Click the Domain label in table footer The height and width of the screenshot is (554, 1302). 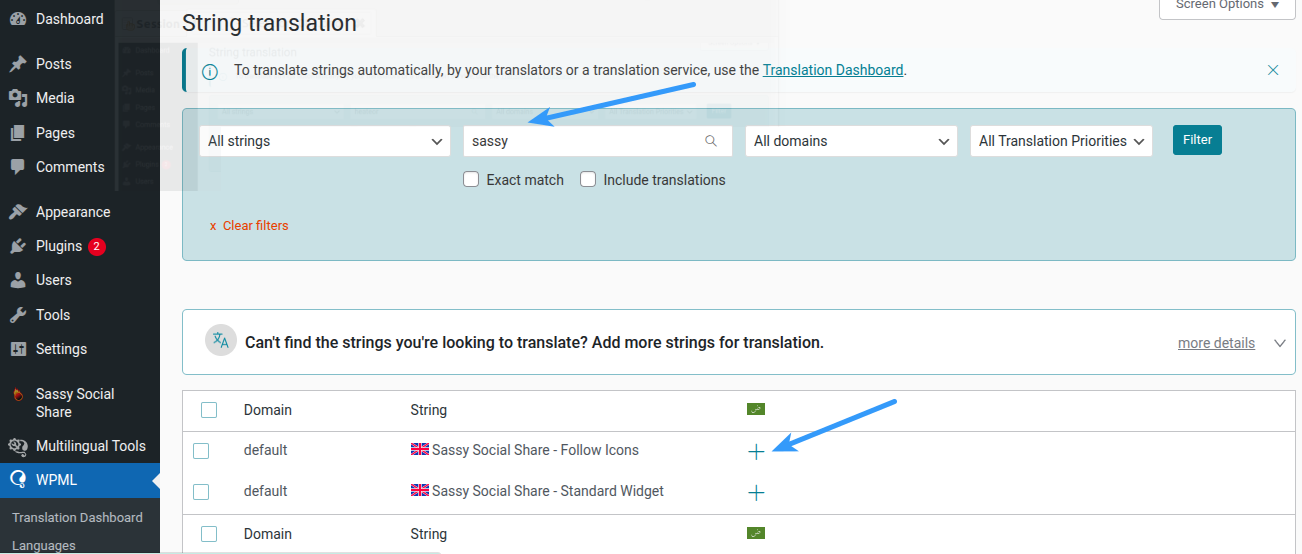(268, 534)
